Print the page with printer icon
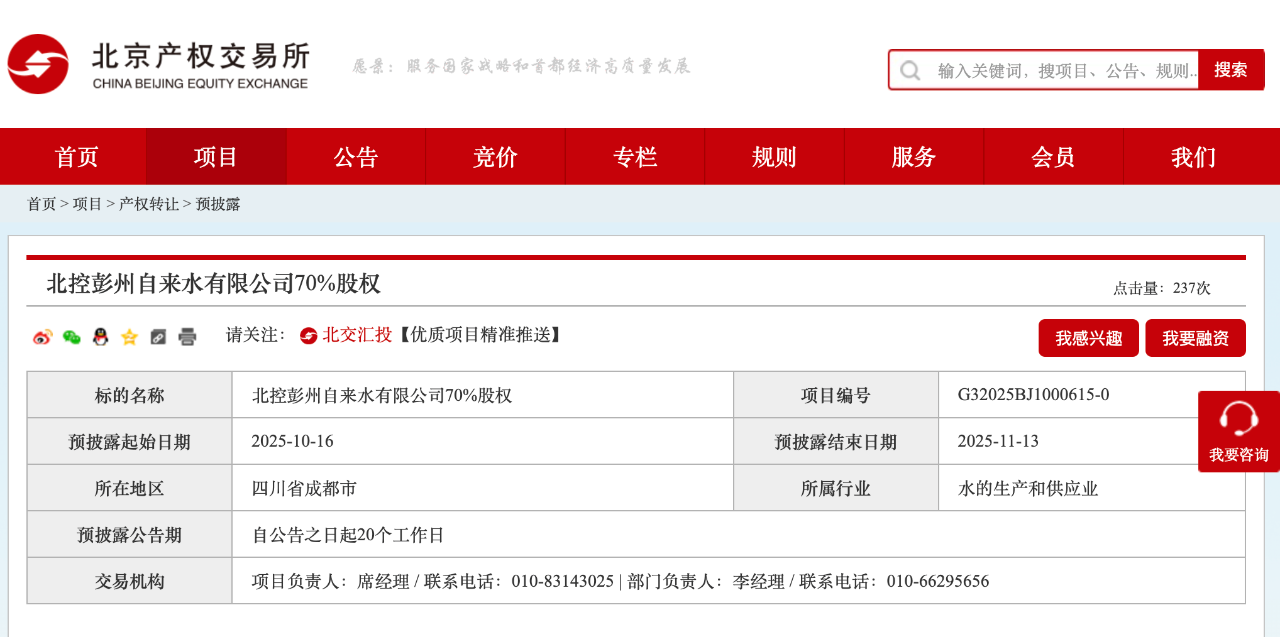Viewport: 1280px width, 637px height. 187,337
